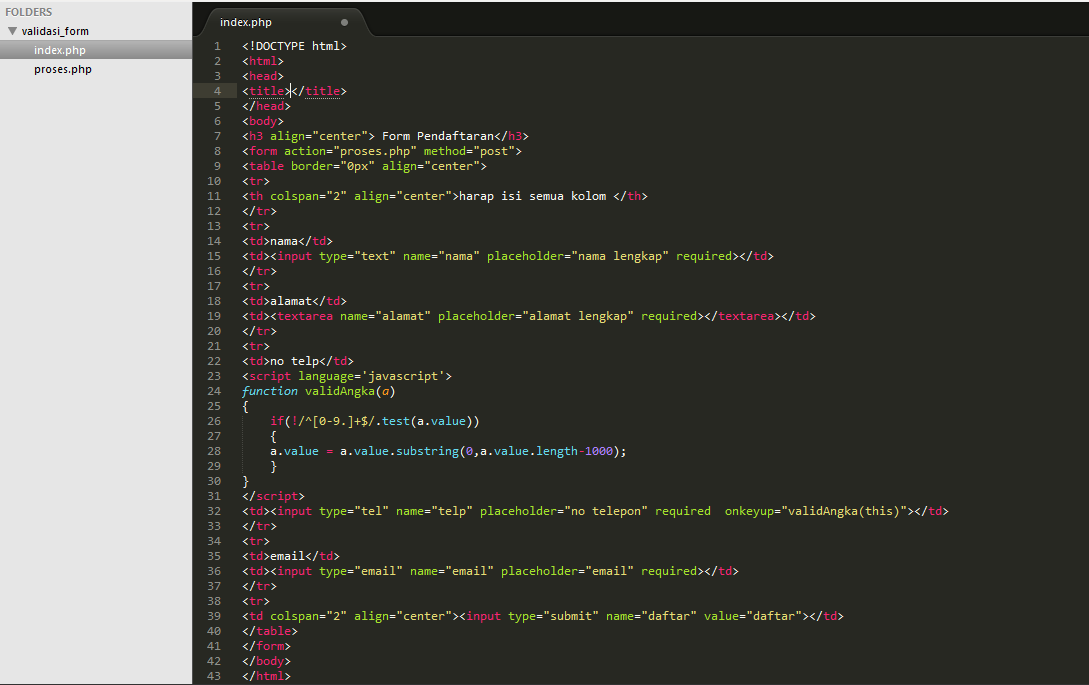
Task: Click line number 4 in the gutter
Action: [217, 90]
